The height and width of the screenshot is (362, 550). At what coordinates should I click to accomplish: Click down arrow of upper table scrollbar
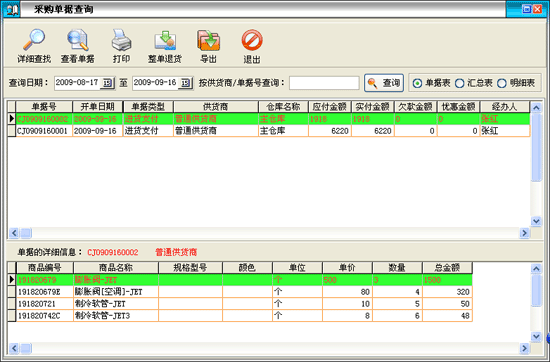[x=536, y=221]
